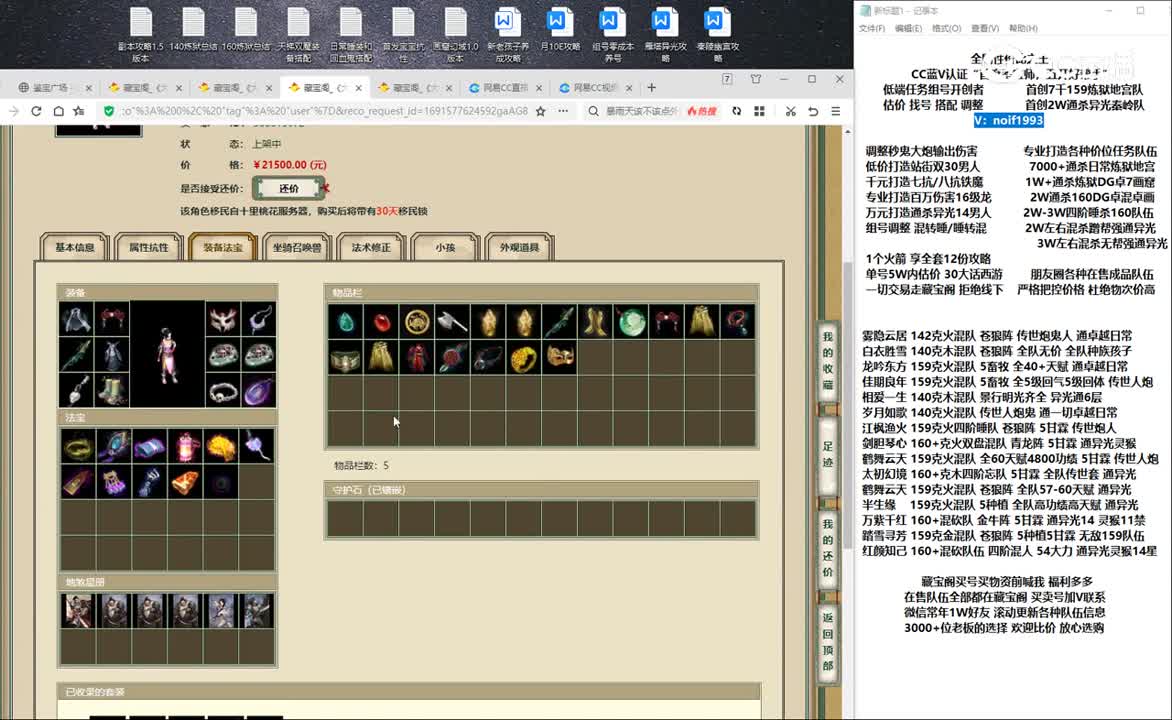Go to the browser home page icon
Image resolution: width=1172 pixels, height=720 pixels.
pyautogui.click(x=58, y=111)
